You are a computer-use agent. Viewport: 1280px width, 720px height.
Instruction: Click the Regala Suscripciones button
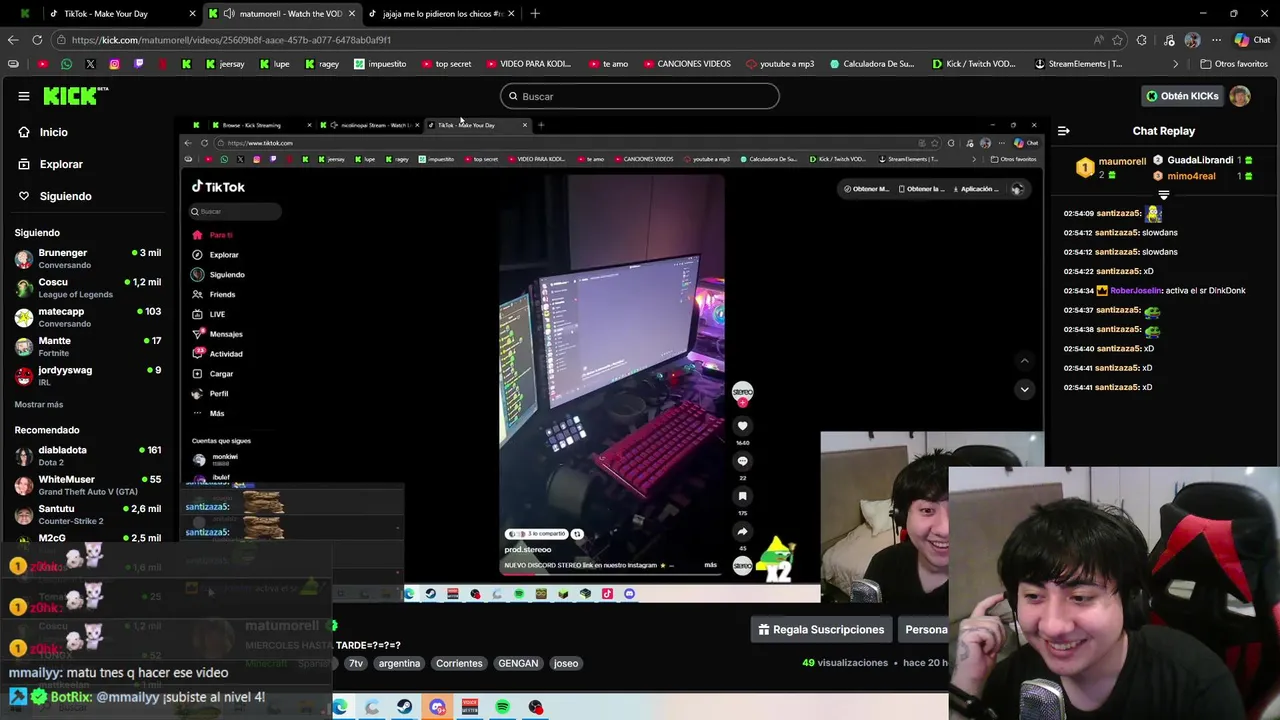tap(821, 630)
